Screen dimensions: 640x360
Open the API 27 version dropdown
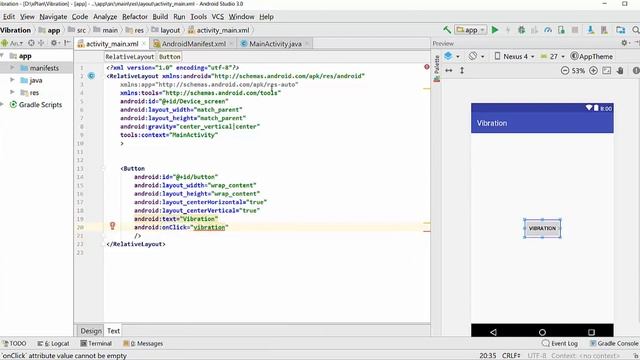tap(553, 56)
